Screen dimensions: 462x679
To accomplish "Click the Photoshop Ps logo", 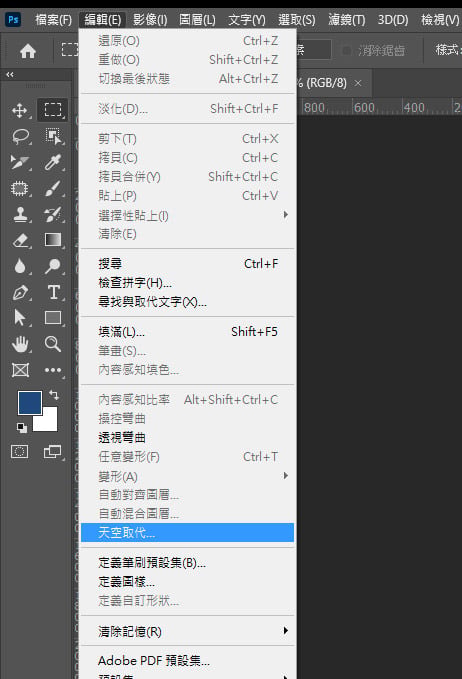I will pos(13,19).
